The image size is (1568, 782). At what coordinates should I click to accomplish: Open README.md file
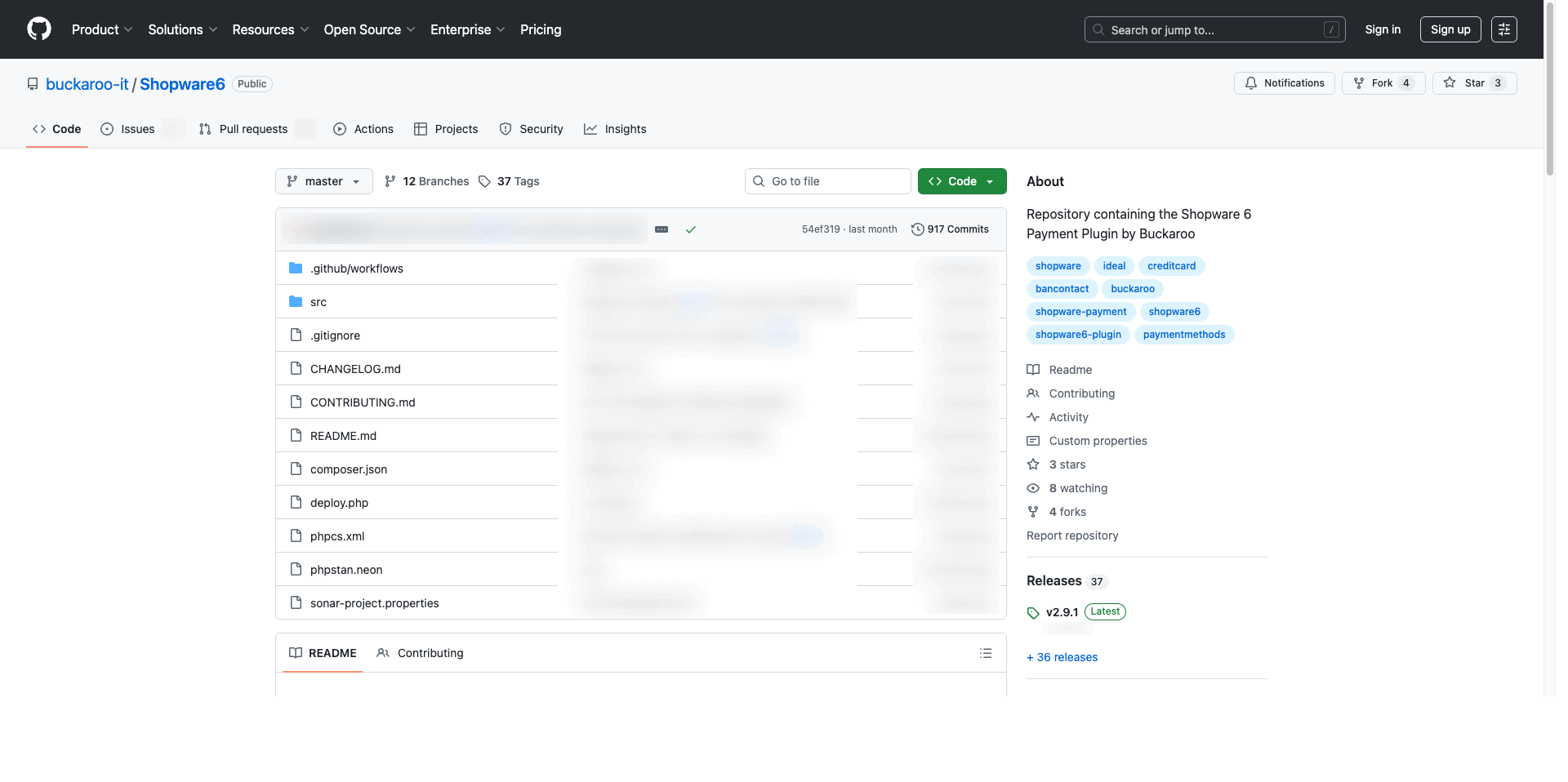pos(343,436)
